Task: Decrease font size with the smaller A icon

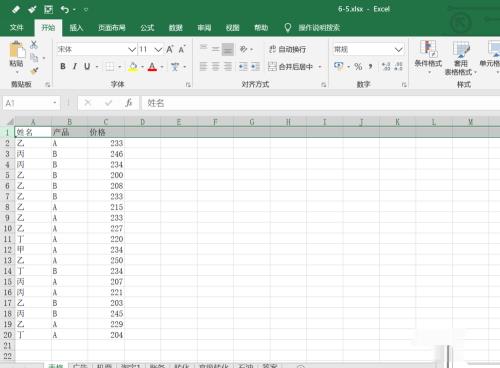Action: coord(182,49)
